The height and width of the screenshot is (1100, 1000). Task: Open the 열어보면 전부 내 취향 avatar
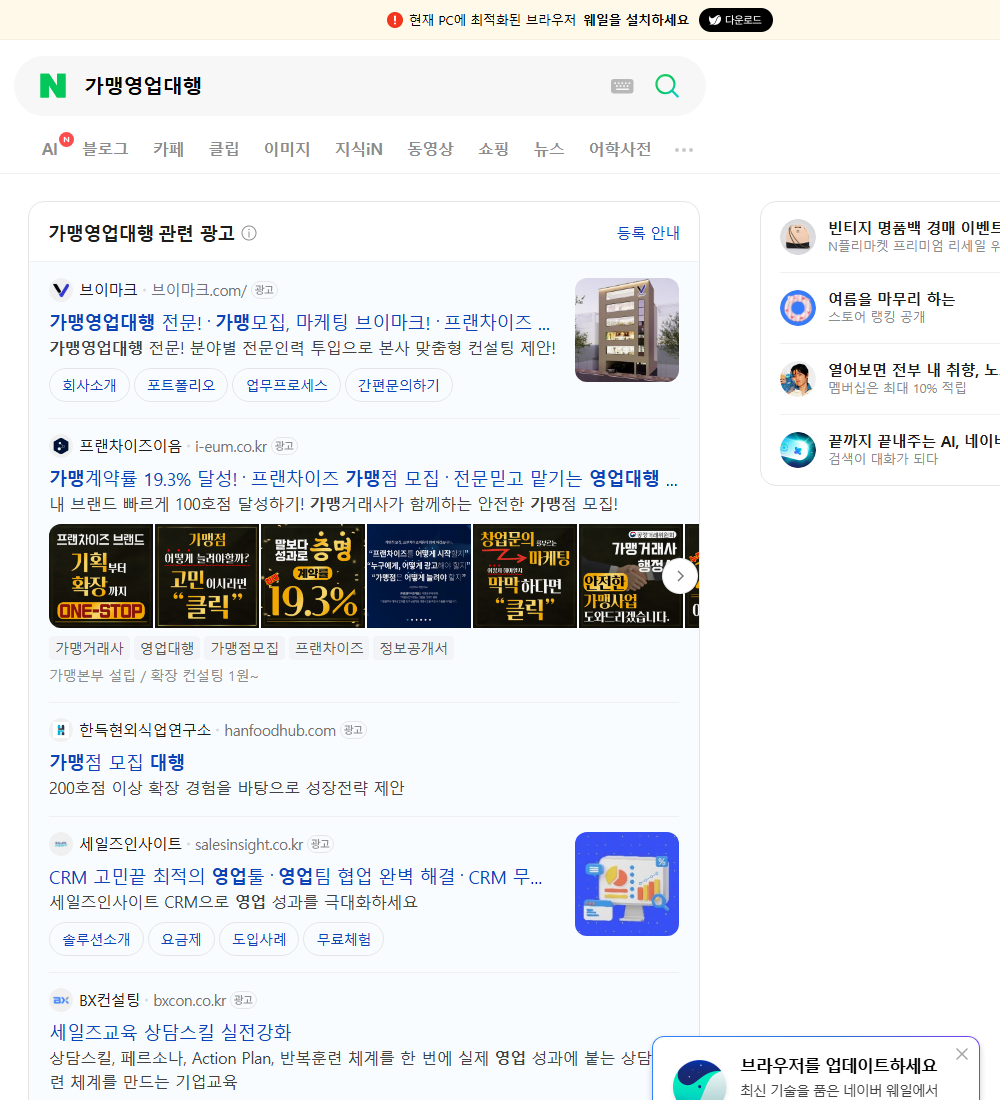798,379
